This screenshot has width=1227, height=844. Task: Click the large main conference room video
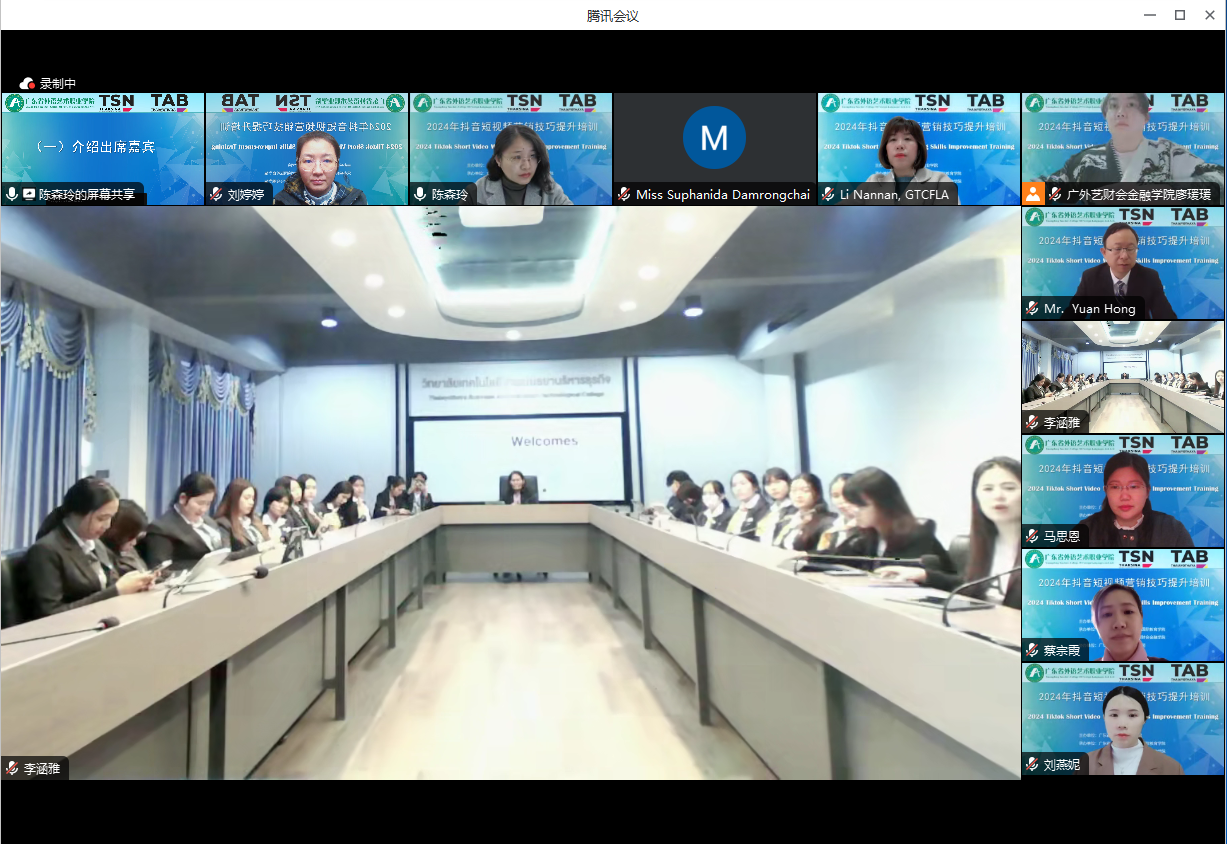click(x=510, y=490)
